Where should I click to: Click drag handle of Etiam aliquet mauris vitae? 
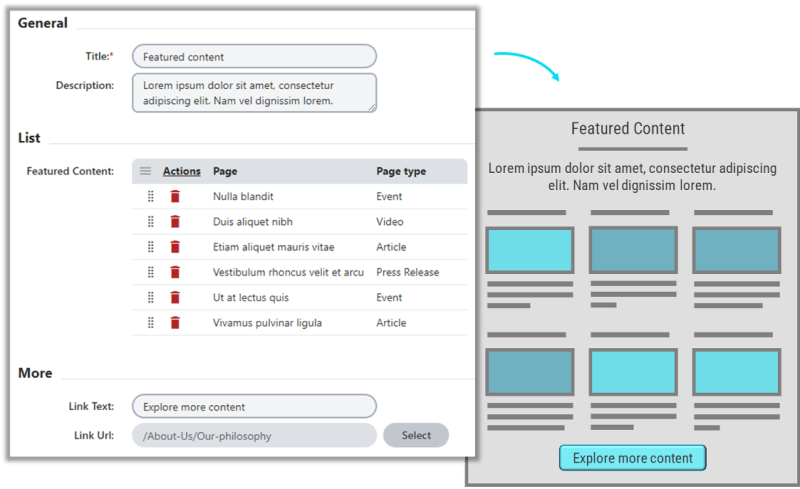pos(151,247)
